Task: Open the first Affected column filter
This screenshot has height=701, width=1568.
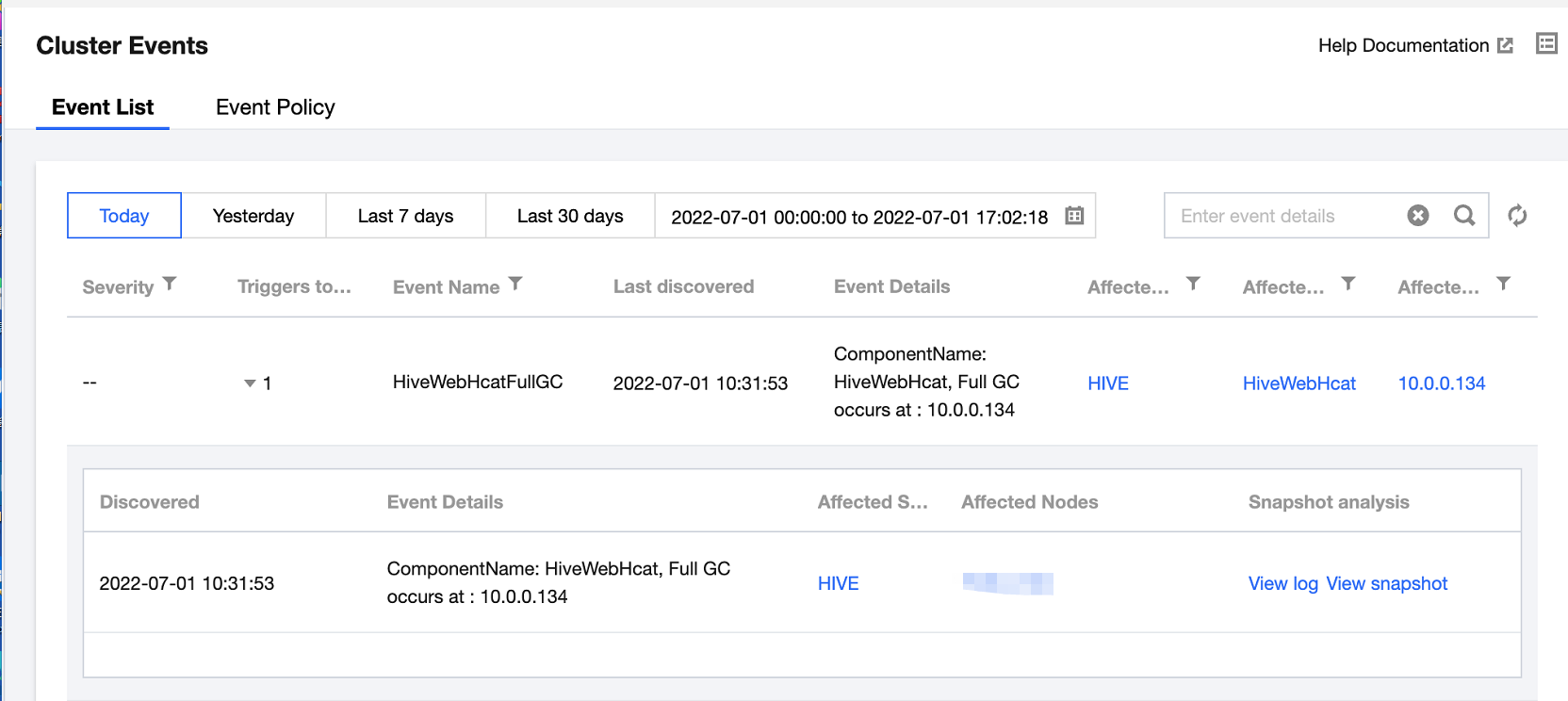Action: [x=1193, y=284]
